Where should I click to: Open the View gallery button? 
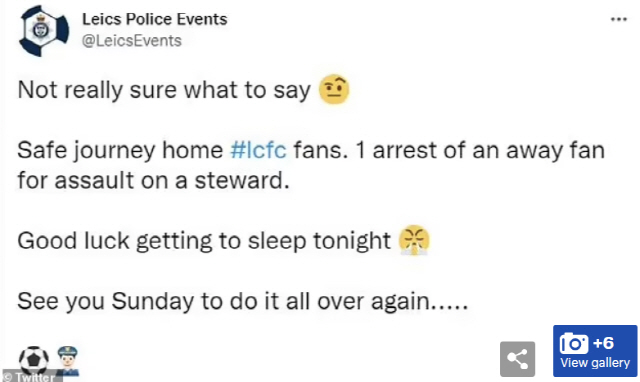point(595,351)
